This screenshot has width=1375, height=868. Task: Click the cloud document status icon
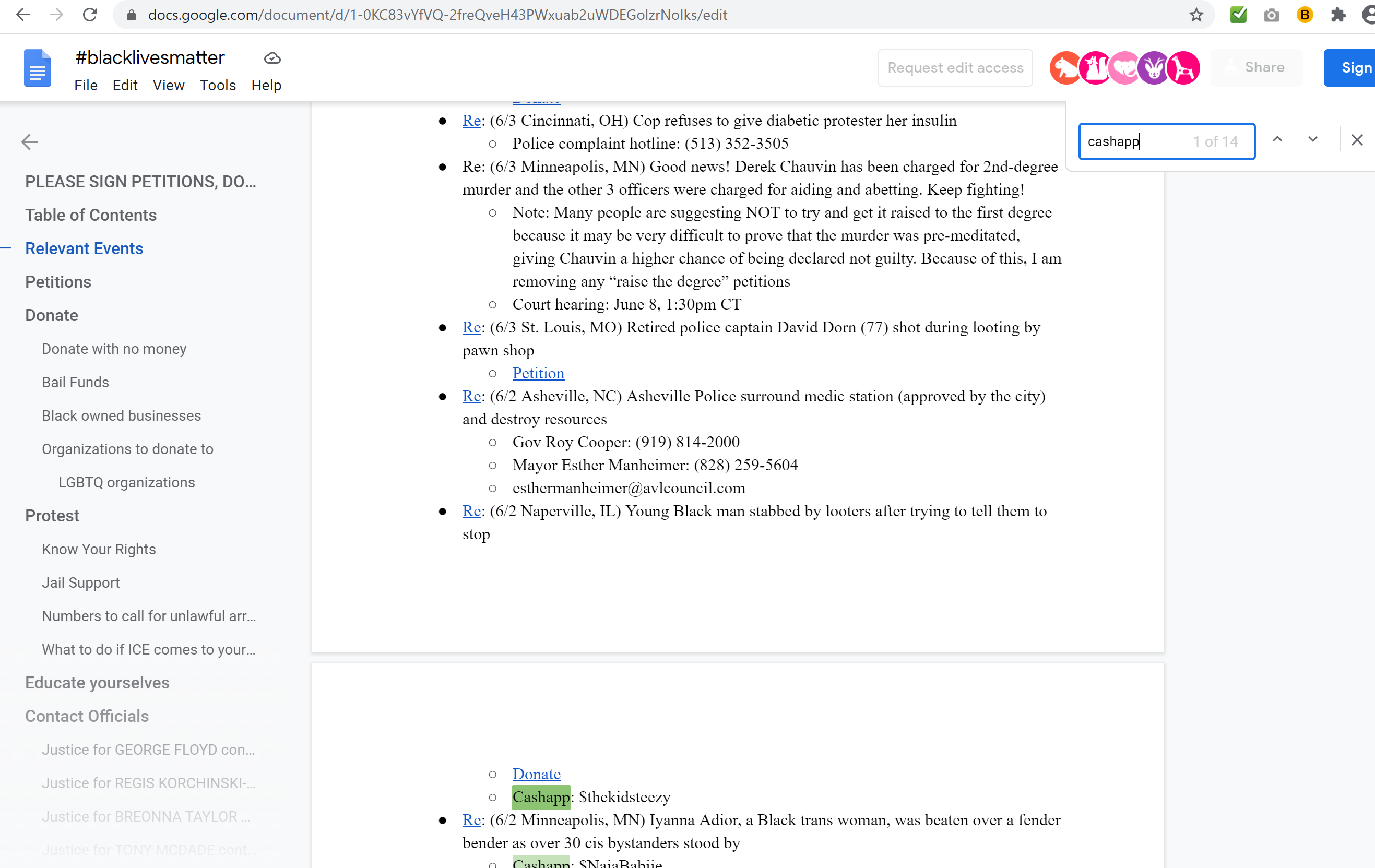pyautogui.click(x=272, y=58)
